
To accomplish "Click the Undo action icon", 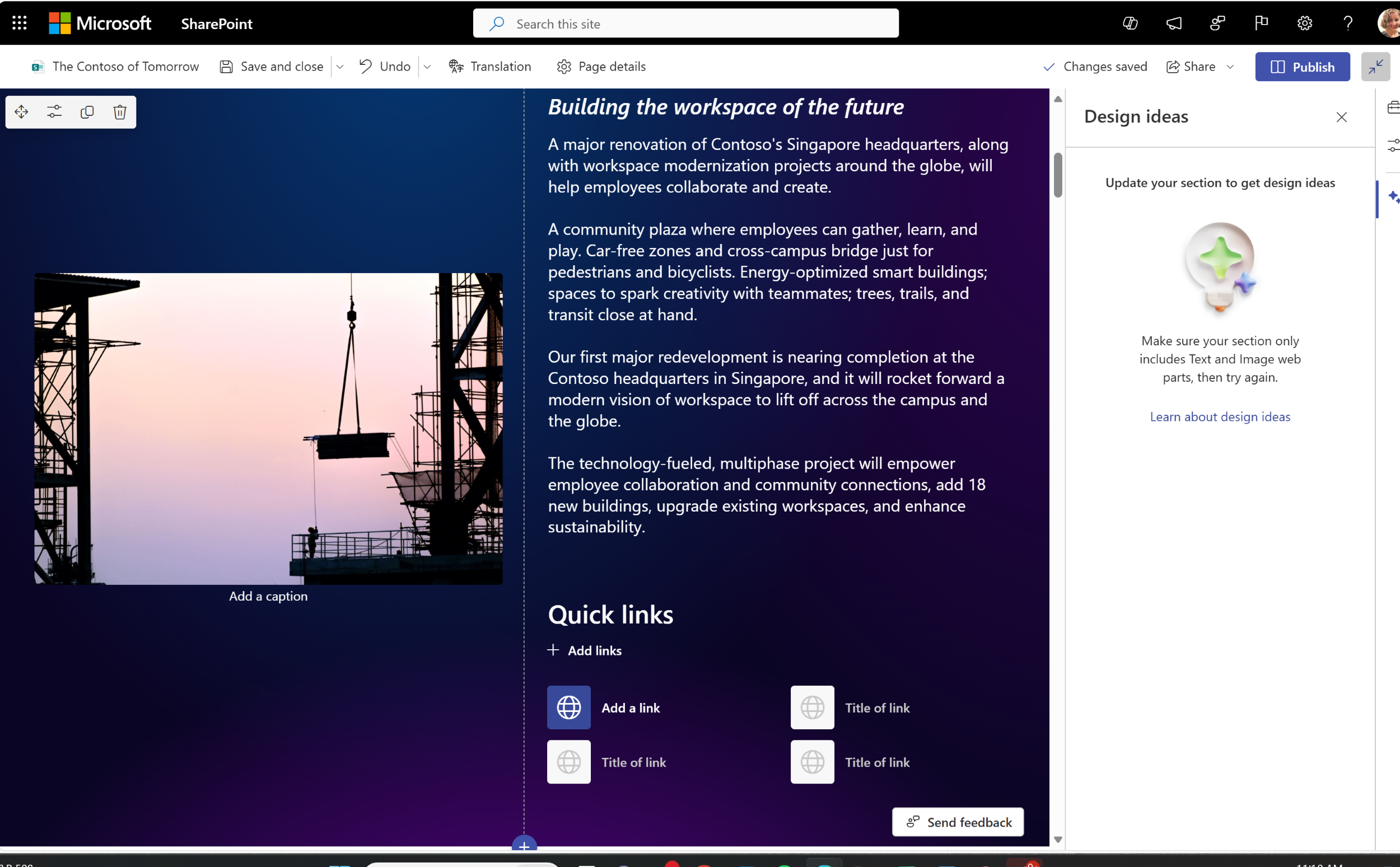I will (365, 66).
